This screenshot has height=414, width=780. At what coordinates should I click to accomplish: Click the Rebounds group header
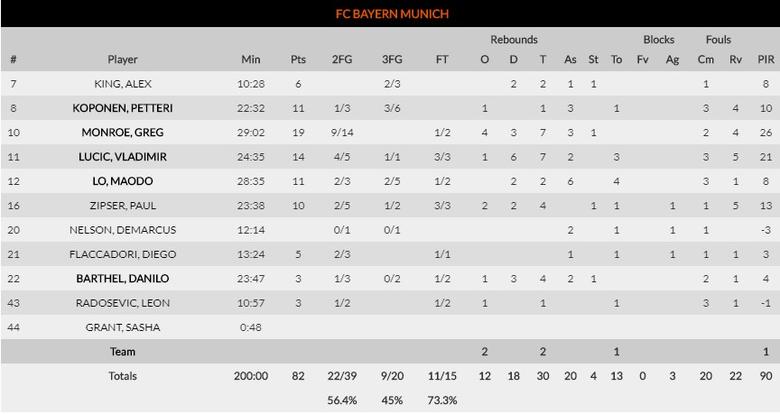click(514, 40)
